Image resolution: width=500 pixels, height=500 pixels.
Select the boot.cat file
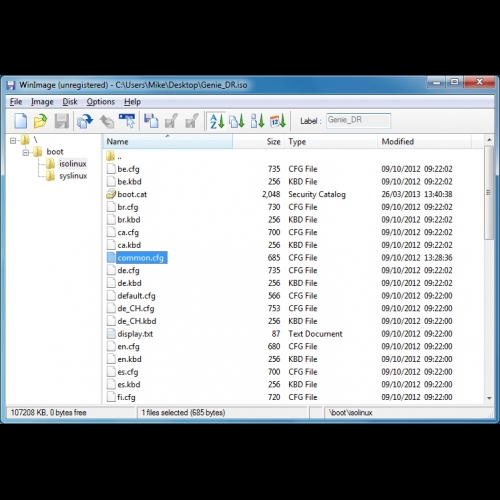click(x=132, y=194)
